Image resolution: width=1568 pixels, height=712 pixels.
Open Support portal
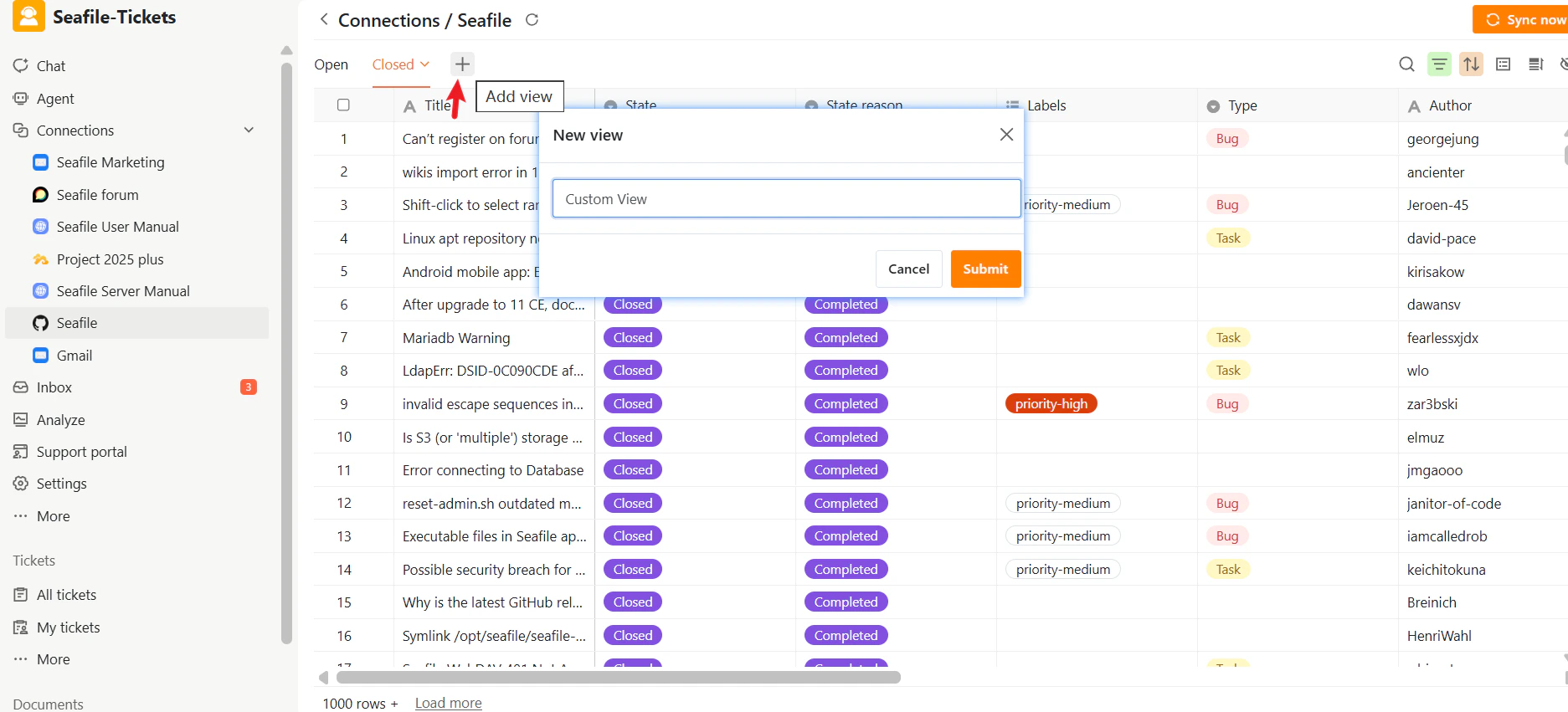point(81,452)
